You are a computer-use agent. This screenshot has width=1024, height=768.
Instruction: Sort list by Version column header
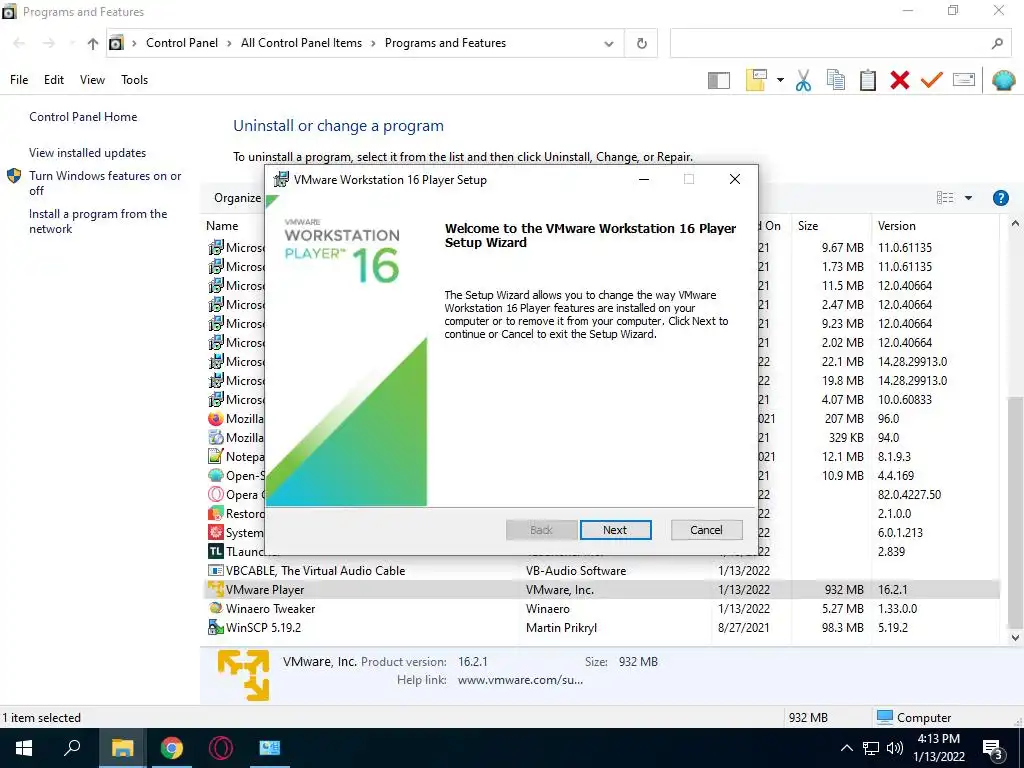pyautogui.click(x=897, y=226)
